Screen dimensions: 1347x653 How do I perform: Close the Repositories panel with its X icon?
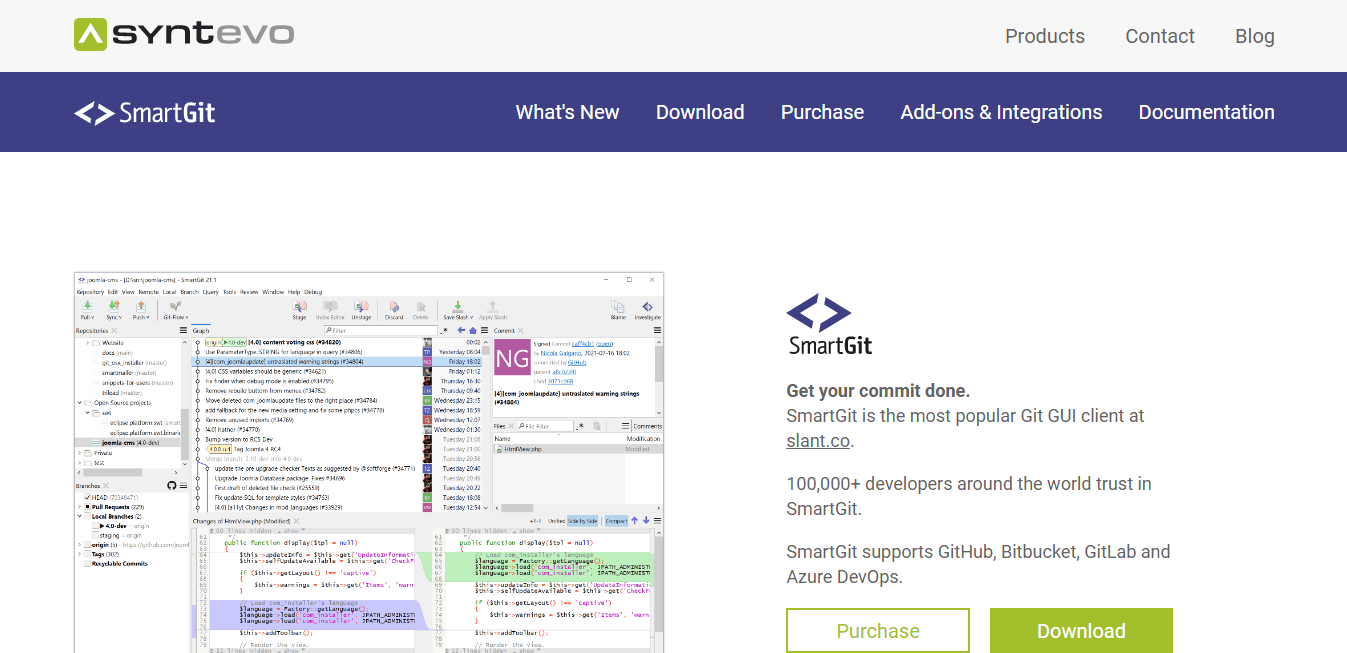pos(114,330)
